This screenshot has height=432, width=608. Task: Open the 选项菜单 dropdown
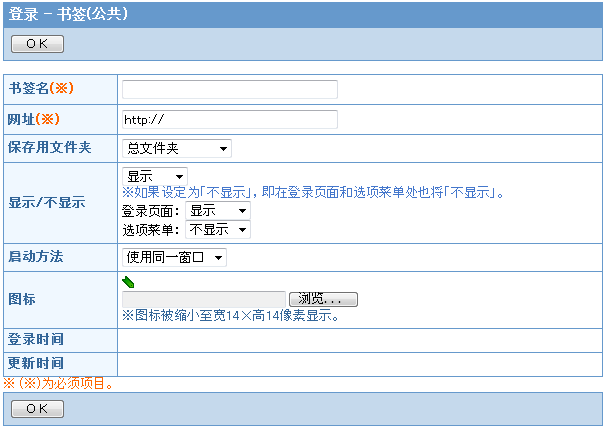tap(218, 229)
